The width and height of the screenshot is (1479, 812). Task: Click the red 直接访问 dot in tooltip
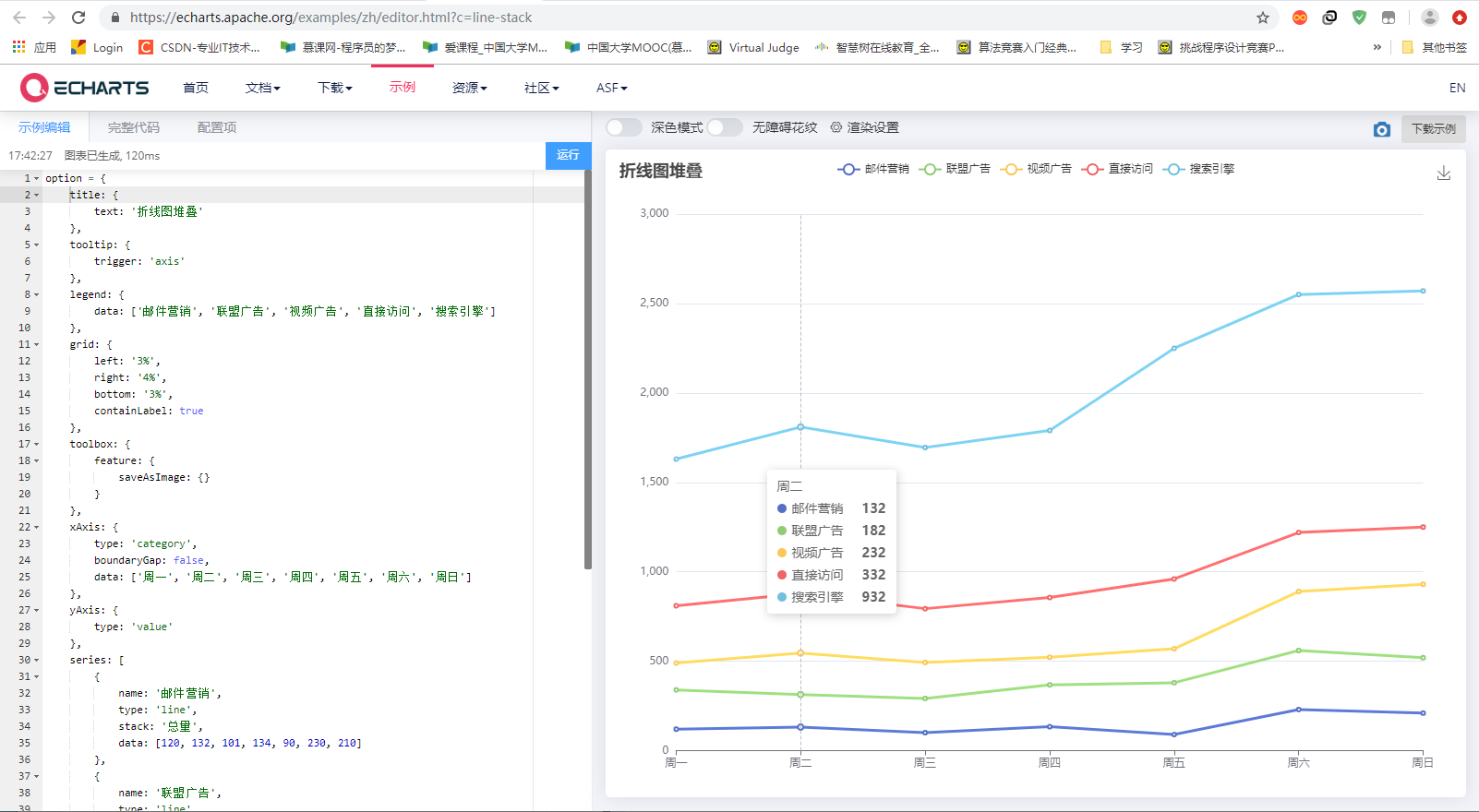782,575
